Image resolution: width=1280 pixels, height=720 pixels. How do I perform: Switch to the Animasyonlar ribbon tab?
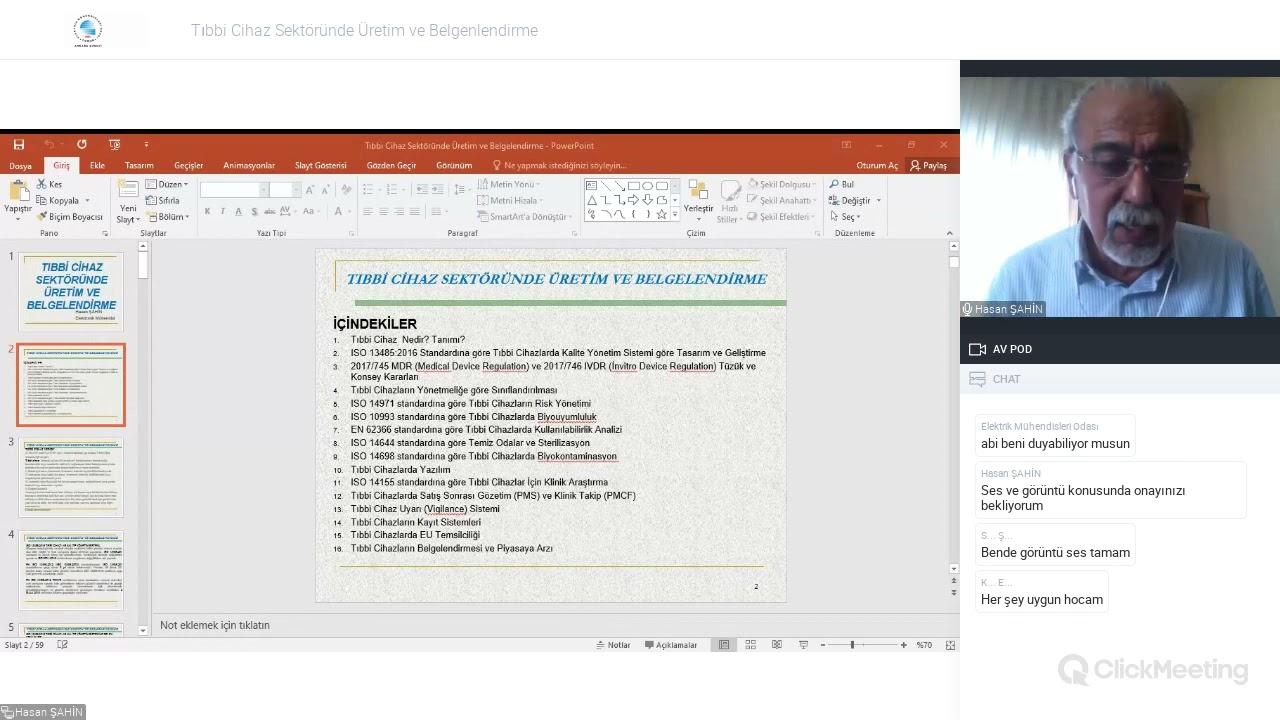pos(249,166)
